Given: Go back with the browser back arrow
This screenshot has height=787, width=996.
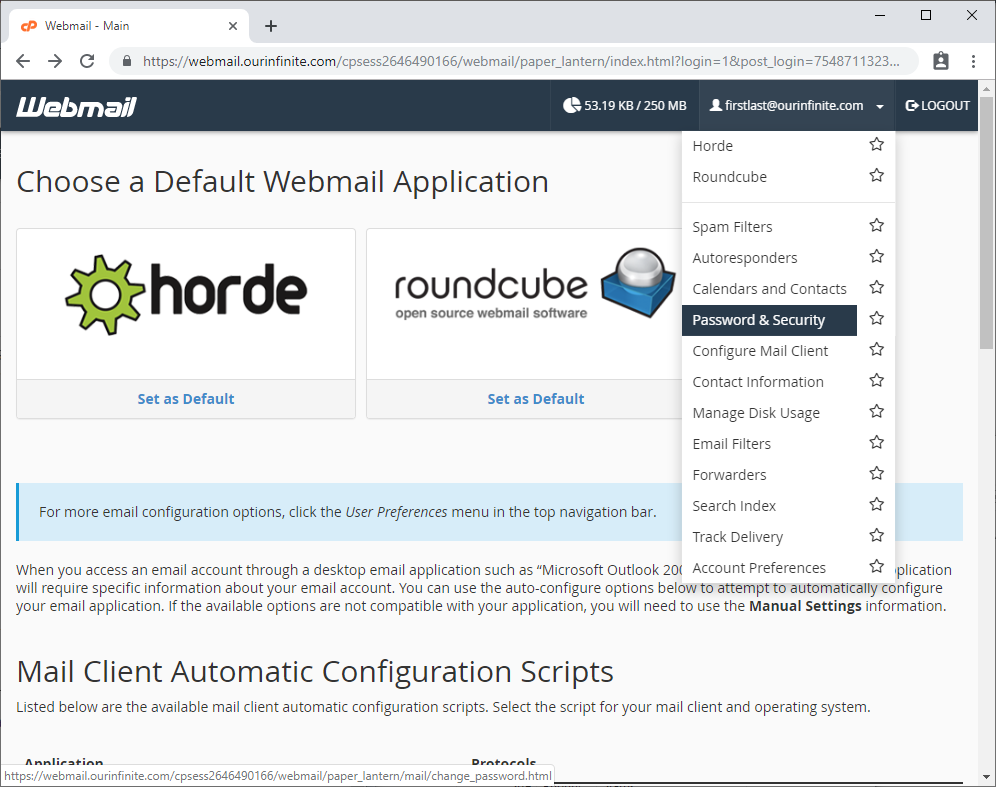Looking at the screenshot, I should pos(23,61).
